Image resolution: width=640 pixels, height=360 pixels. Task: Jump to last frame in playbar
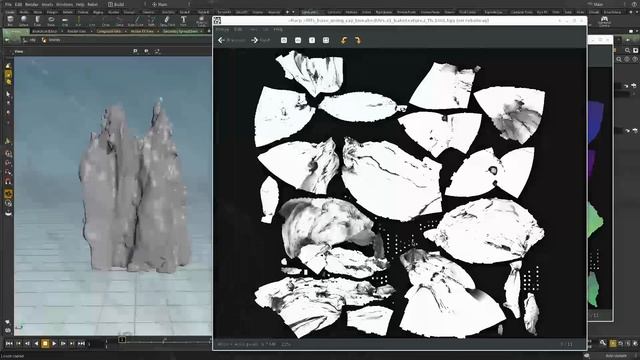tap(81, 344)
